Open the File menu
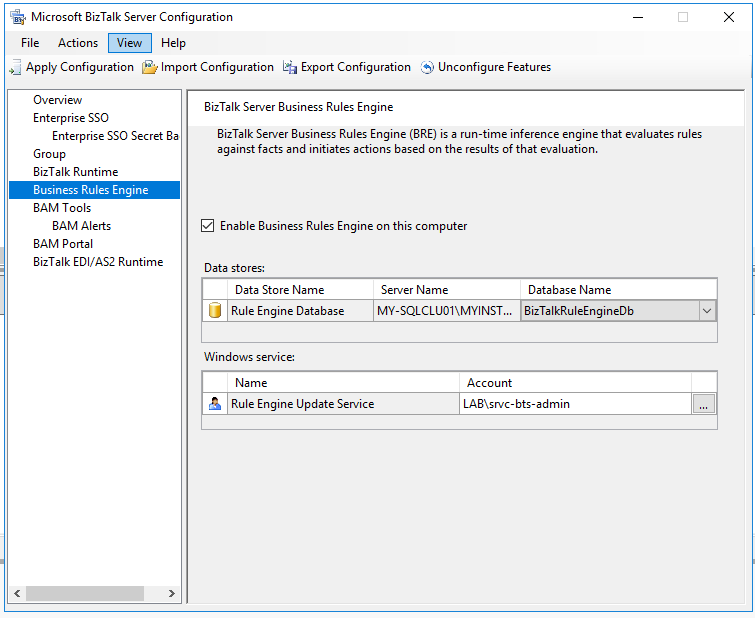 click(x=30, y=43)
